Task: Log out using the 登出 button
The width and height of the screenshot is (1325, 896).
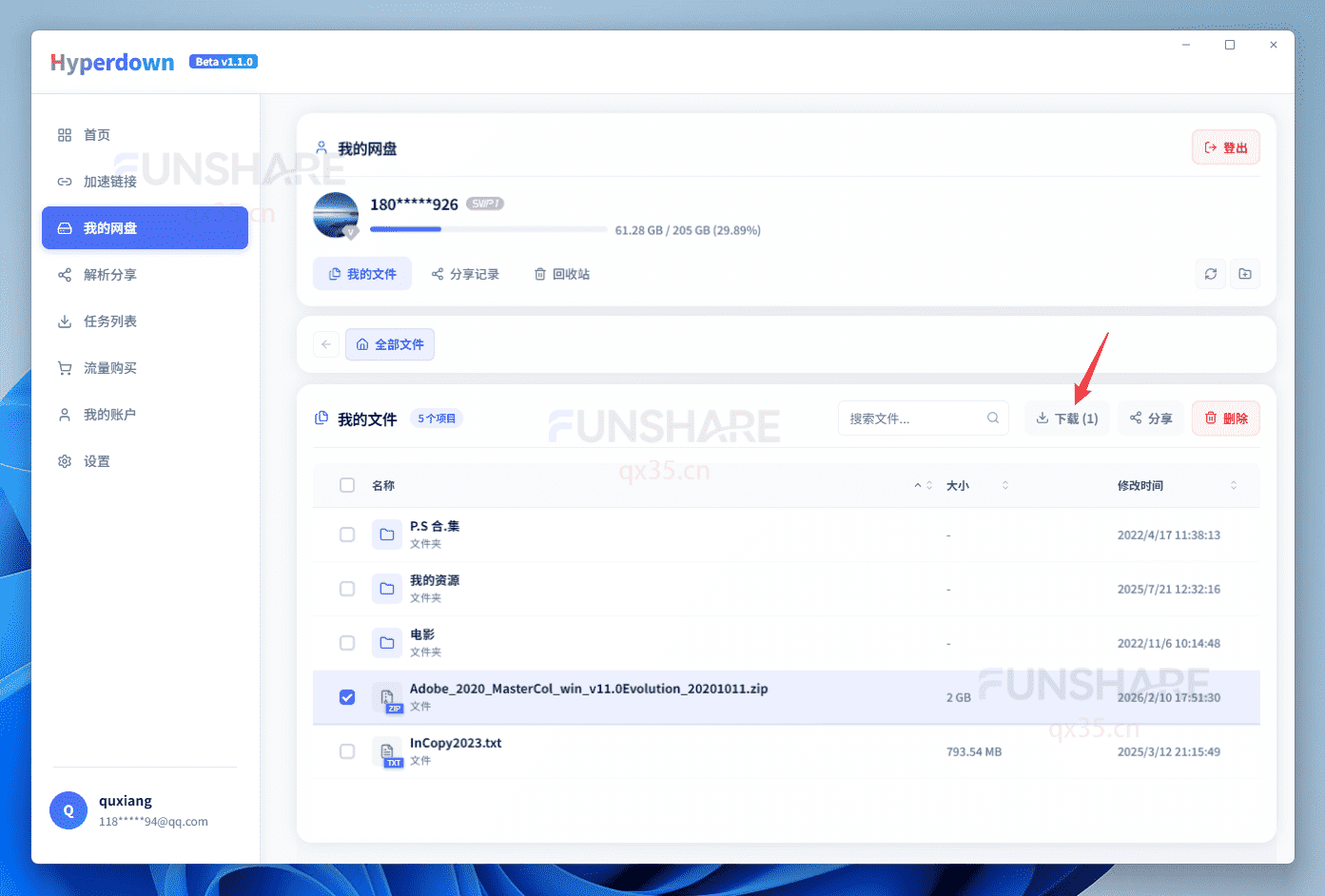Action: click(x=1225, y=146)
